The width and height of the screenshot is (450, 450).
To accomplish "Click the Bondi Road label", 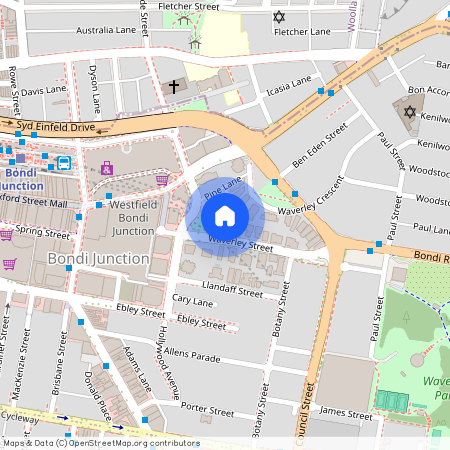I will pyautogui.click(x=432, y=257).
